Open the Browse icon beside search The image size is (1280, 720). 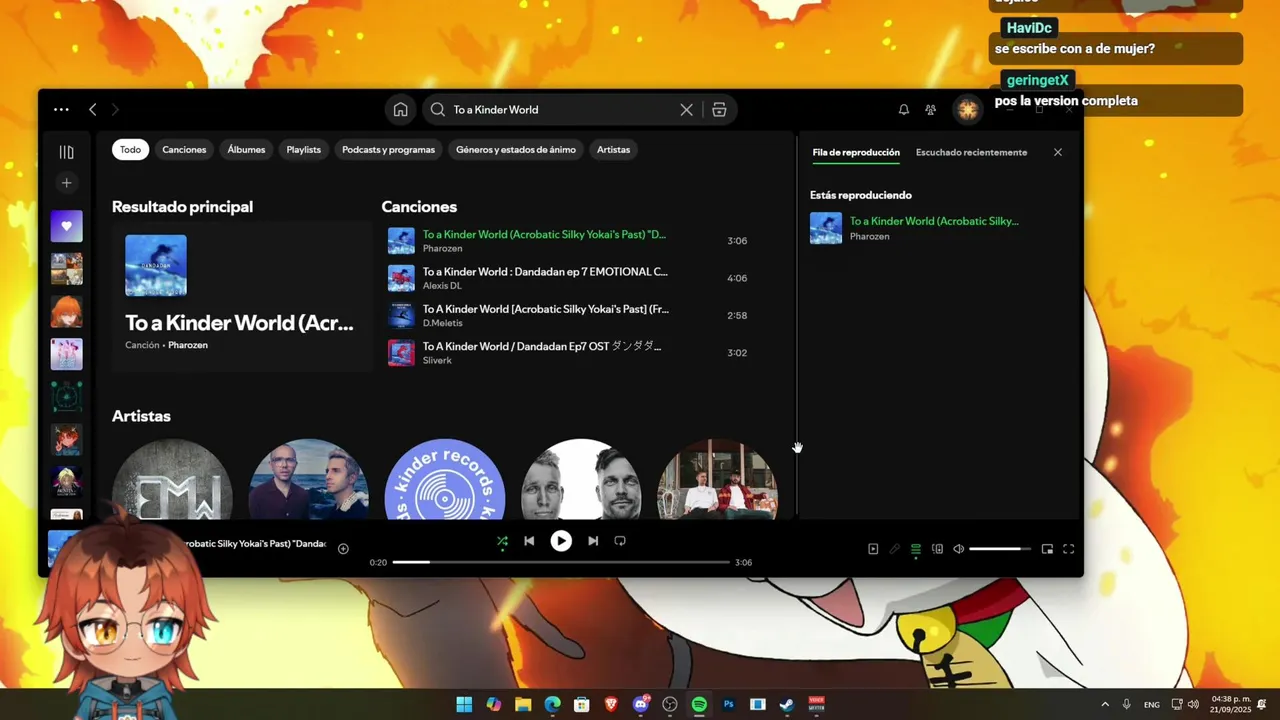tap(719, 110)
